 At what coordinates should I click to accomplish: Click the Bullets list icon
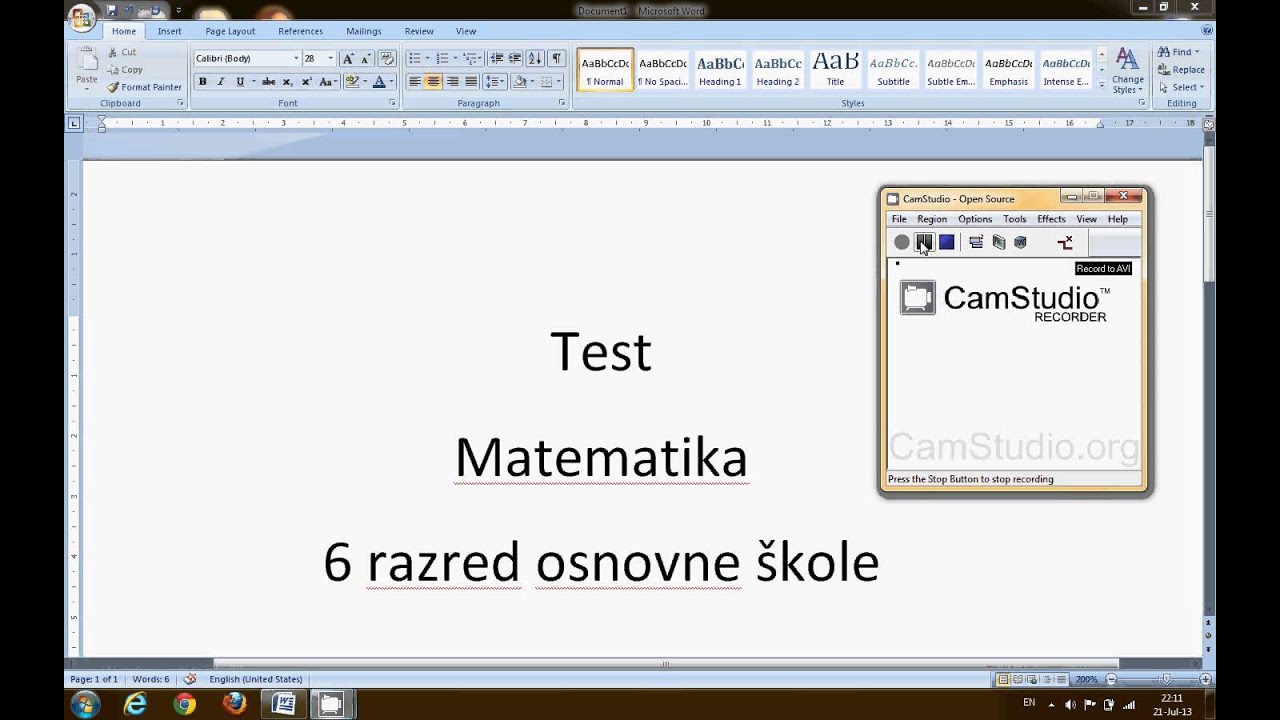pos(414,59)
